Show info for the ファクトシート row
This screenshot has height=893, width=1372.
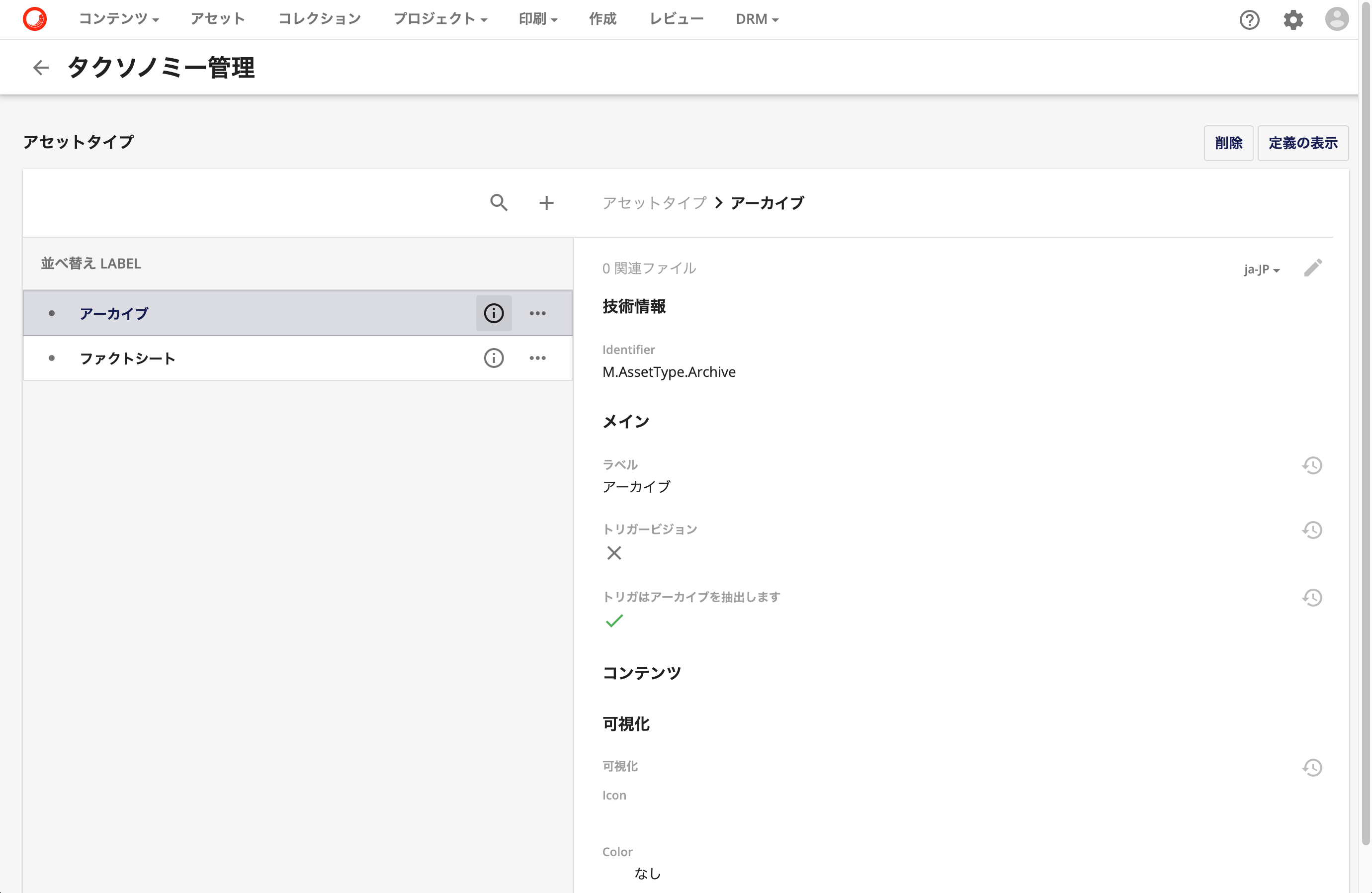[x=494, y=358]
